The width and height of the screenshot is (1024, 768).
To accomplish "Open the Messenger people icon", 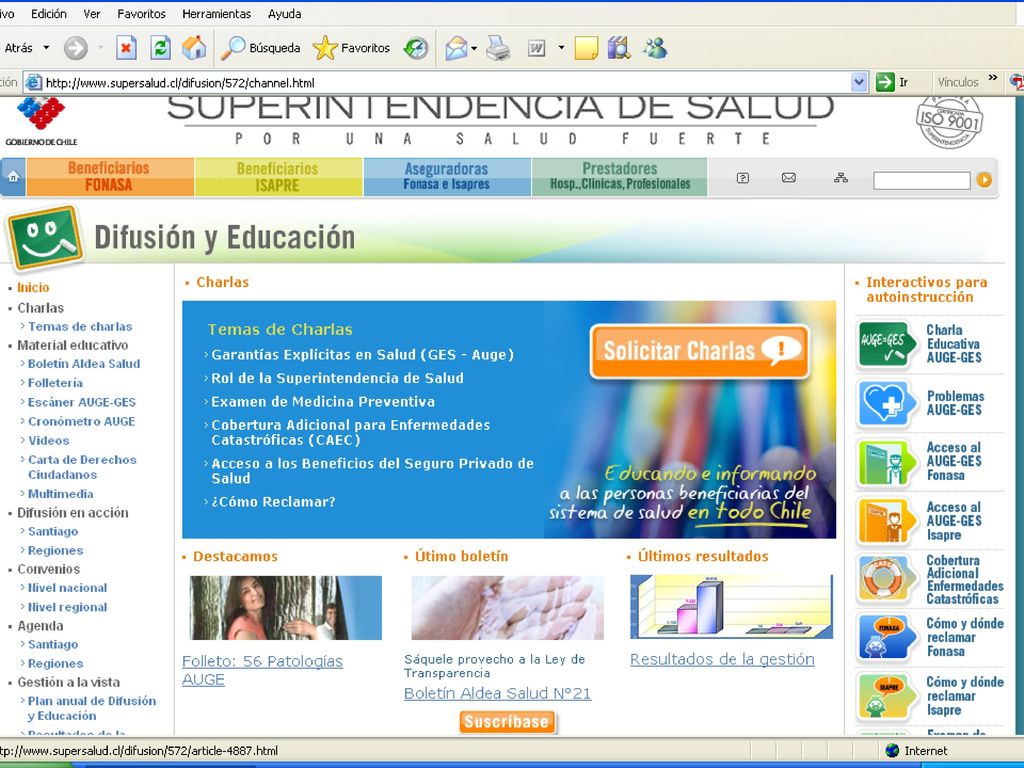I will tap(654, 48).
